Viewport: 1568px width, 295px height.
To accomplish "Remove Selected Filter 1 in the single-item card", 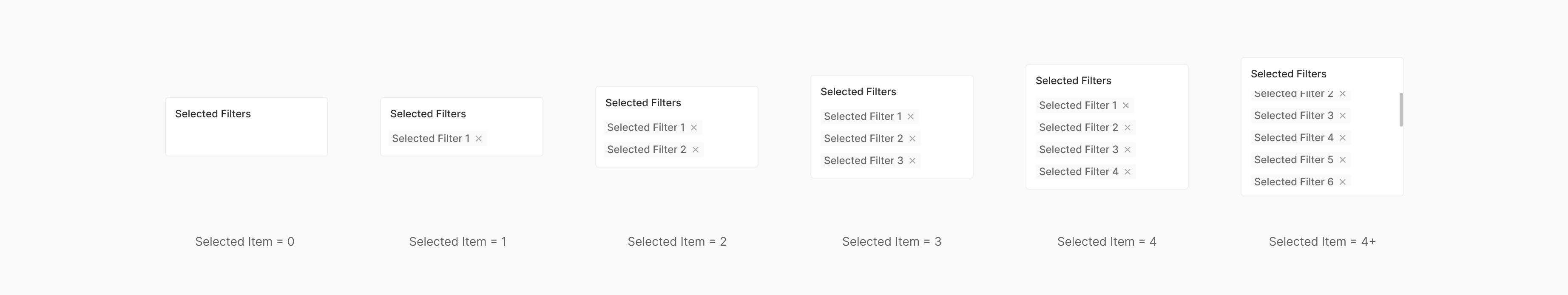I will pos(479,139).
